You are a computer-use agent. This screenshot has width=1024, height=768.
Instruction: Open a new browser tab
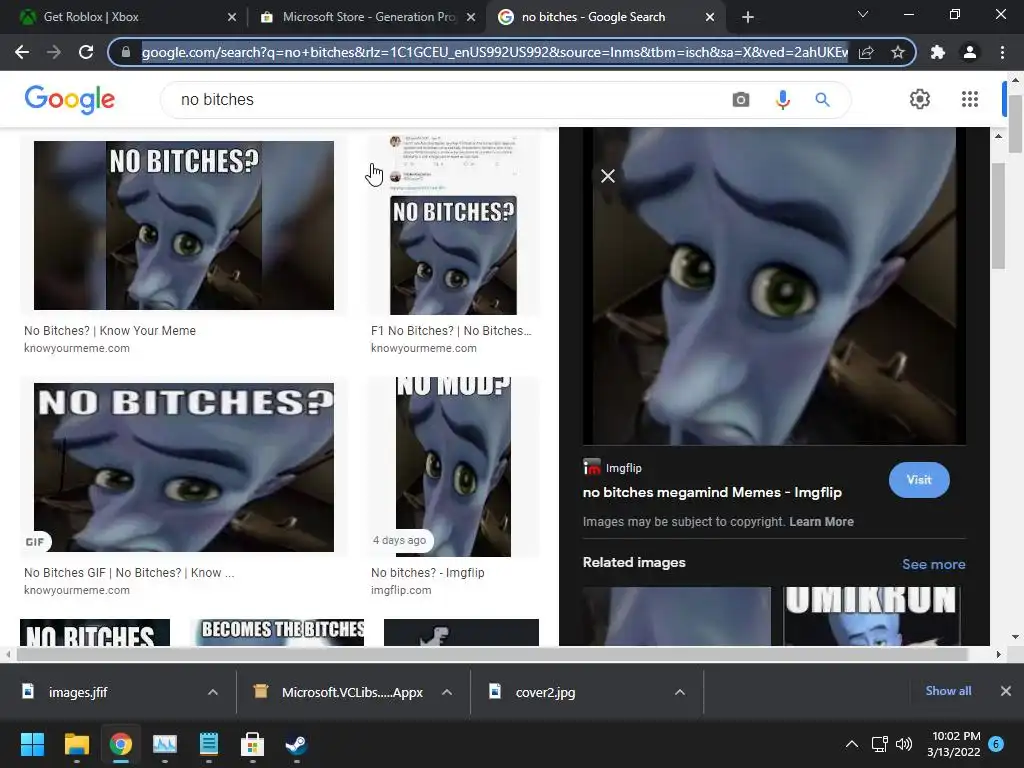click(748, 17)
